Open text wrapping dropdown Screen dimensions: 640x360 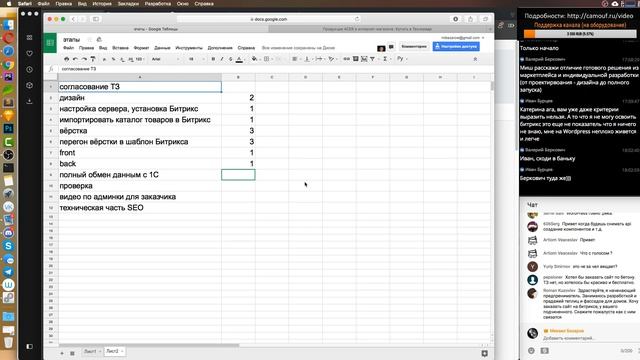tap(320, 59)
